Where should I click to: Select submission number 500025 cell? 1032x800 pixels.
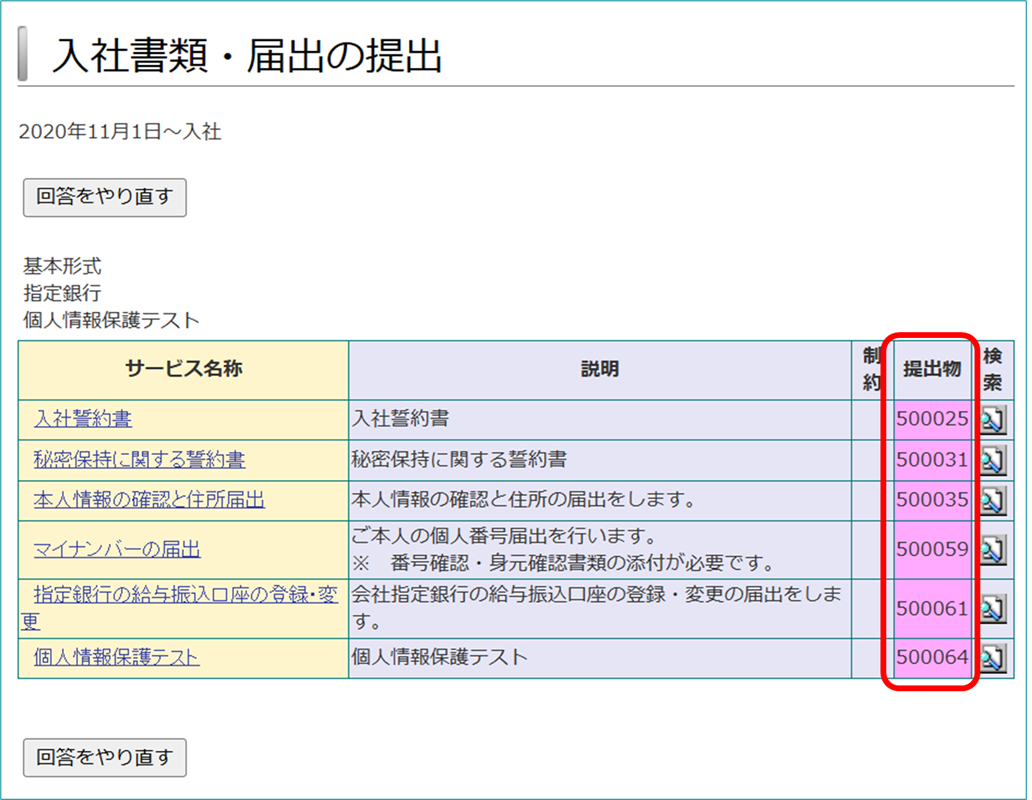pyautogui.click(x=932, y=419)
